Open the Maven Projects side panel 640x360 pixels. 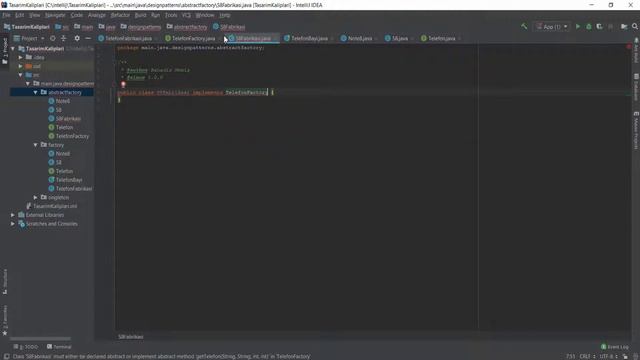click(x=636, y=130)
